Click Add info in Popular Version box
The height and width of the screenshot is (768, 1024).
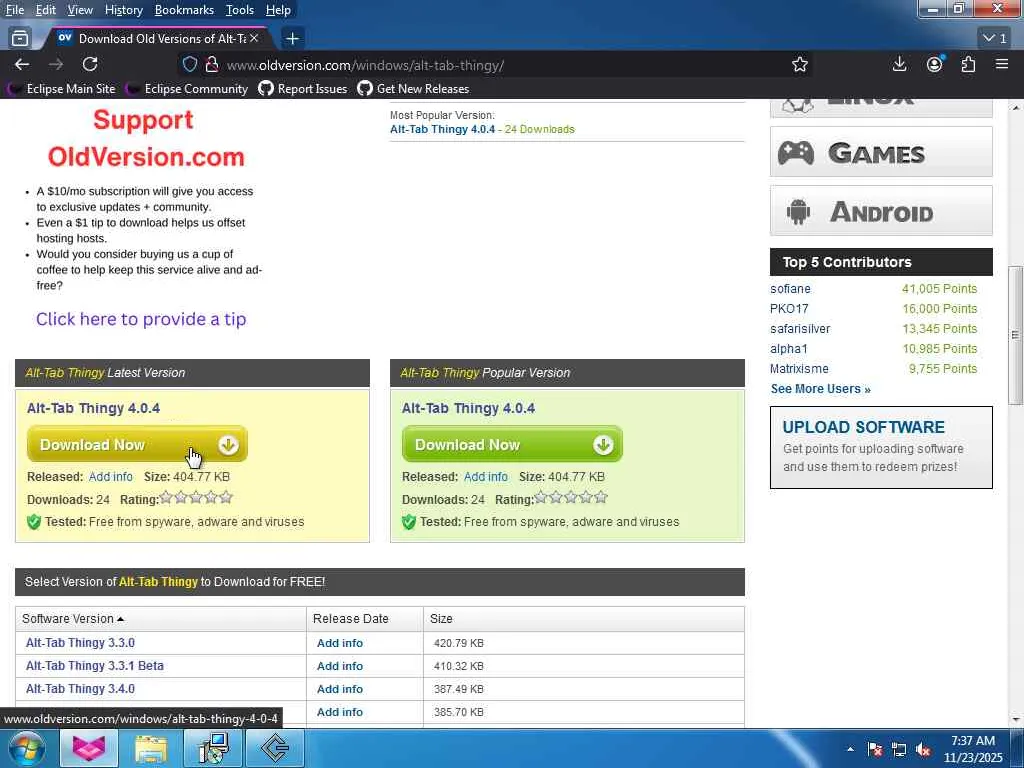point(485,477)
